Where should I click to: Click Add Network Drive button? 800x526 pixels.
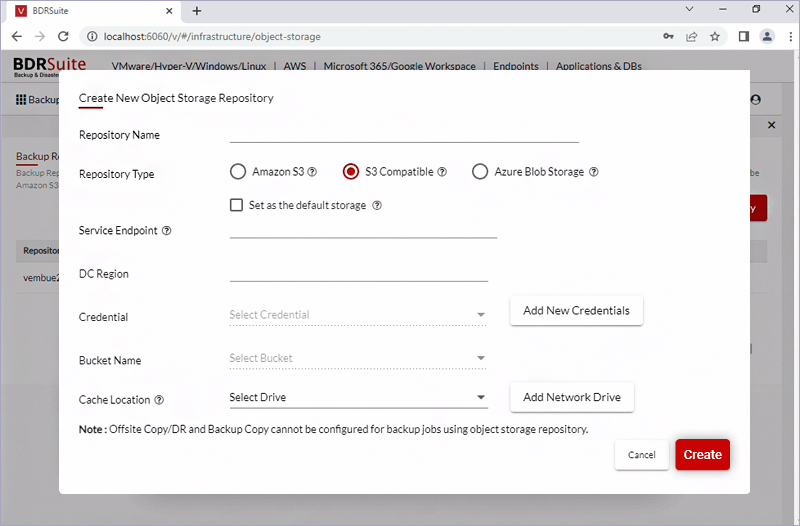[572, 397]
